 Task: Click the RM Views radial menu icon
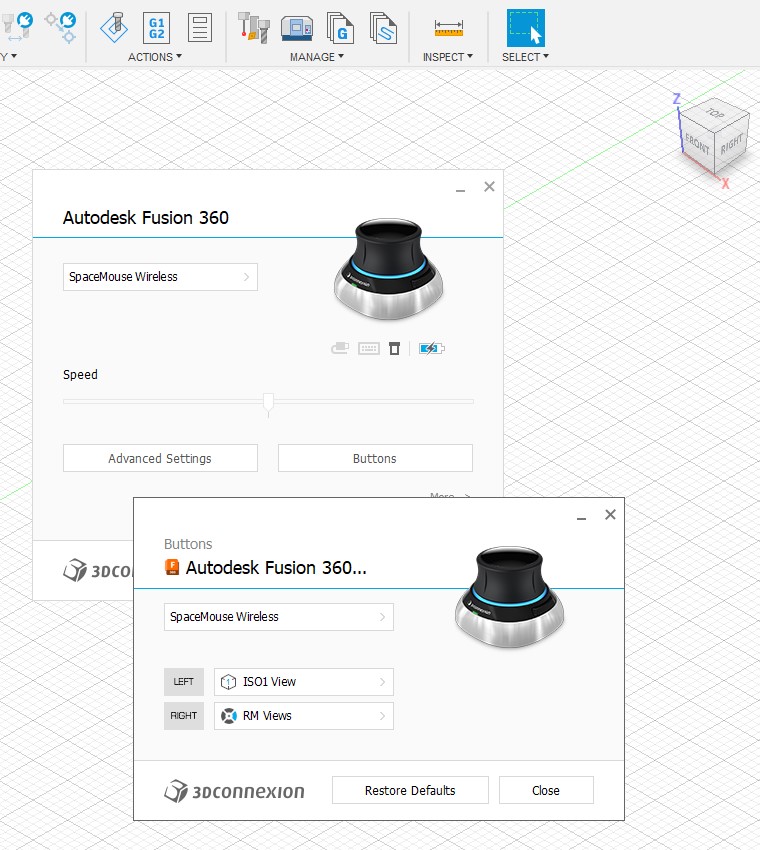[x=229, y=716]
